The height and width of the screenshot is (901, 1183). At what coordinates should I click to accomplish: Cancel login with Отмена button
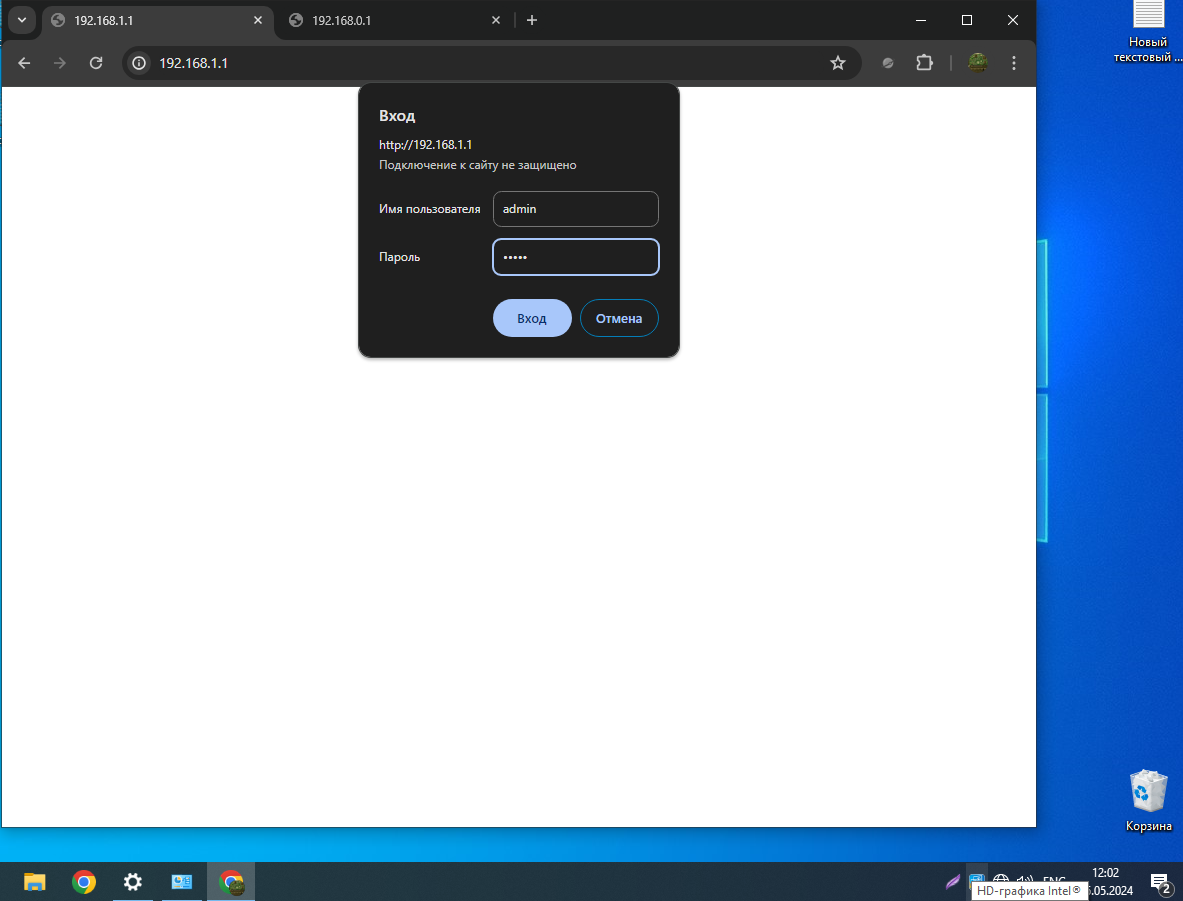tap(619, 318)
